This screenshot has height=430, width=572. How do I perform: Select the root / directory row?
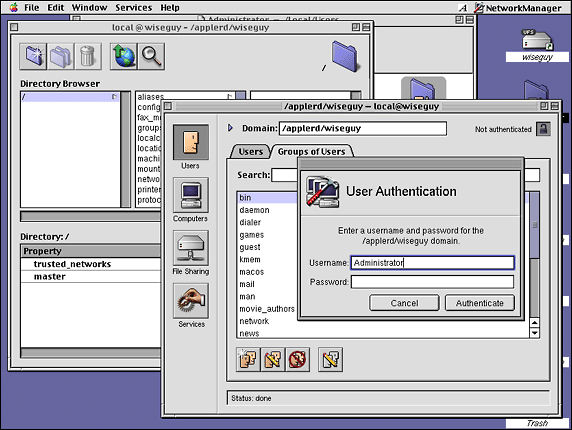point(70,97)
